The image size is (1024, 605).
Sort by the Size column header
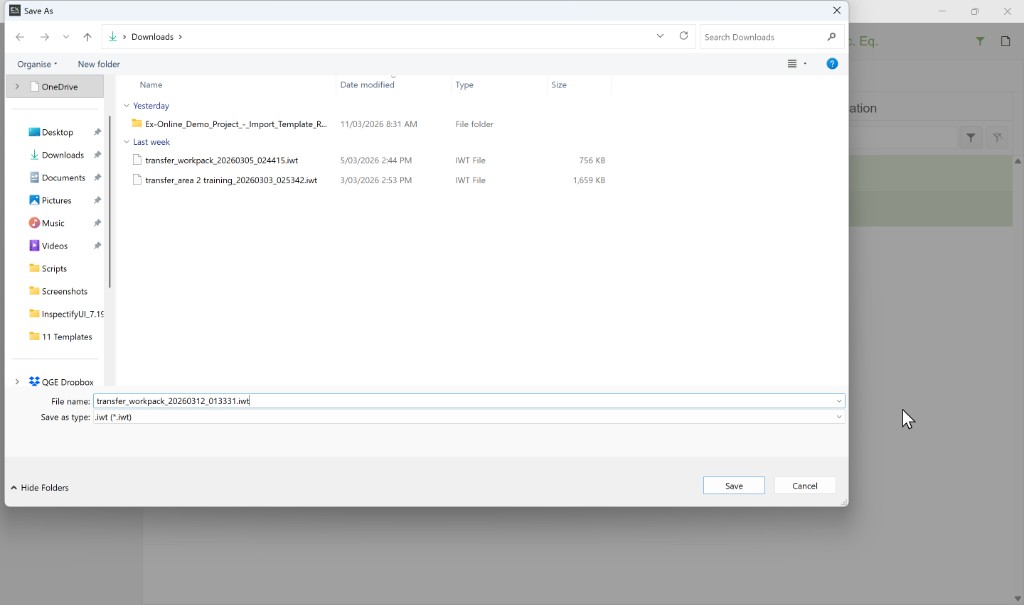click(559, 85)
